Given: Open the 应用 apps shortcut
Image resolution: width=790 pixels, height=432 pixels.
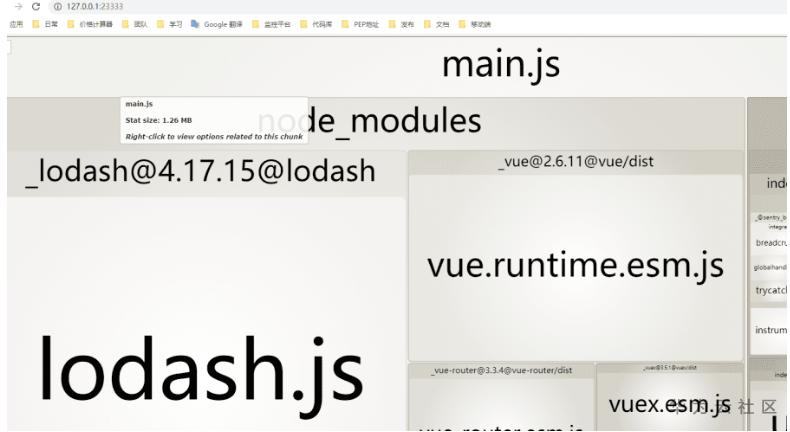Looking at the screenshot, I should coord(16,24).
